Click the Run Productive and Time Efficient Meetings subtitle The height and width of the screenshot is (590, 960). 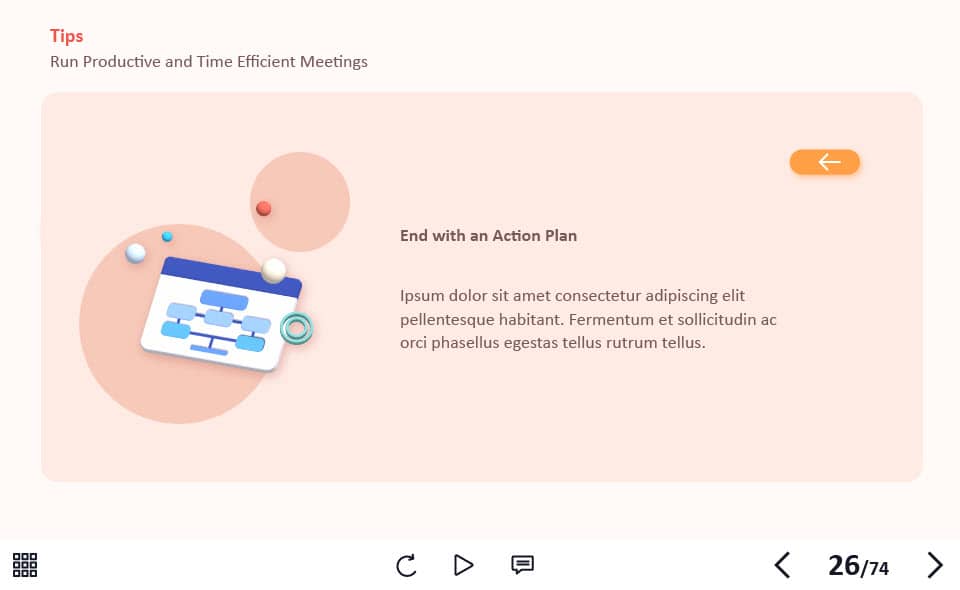[209, 62]
